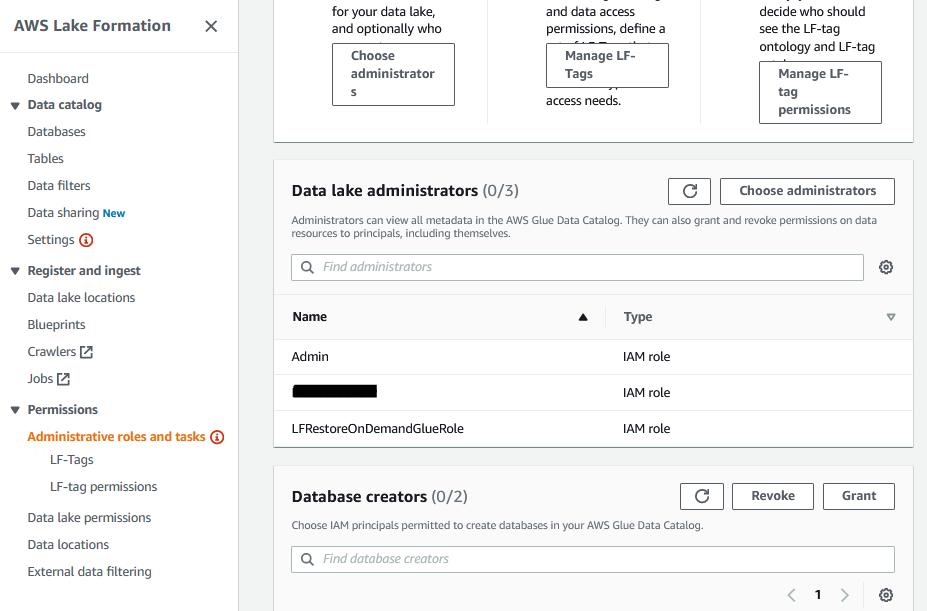Open LF-tag permissions page

click(x=103, y=487)
